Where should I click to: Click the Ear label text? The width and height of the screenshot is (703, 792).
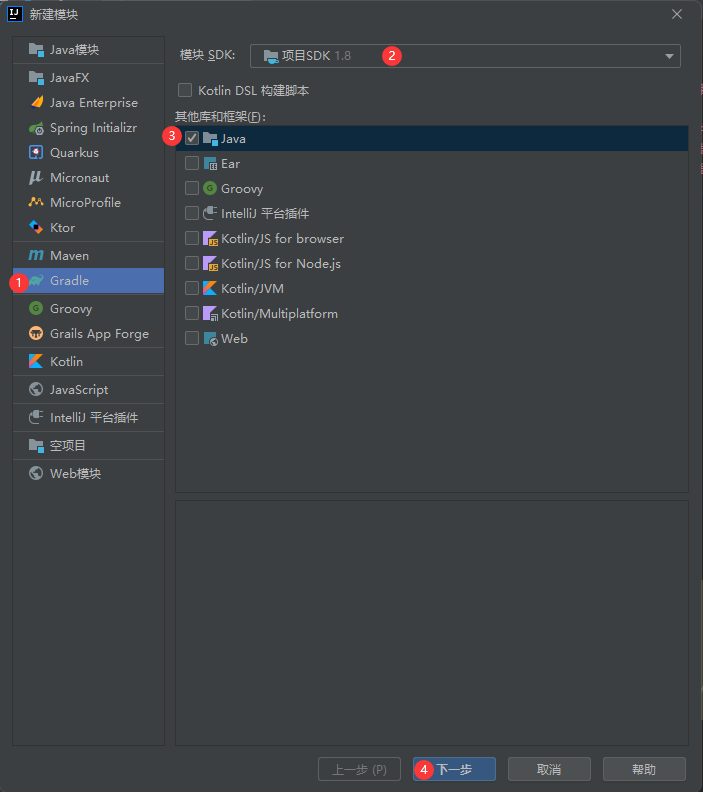click(230, 164)
